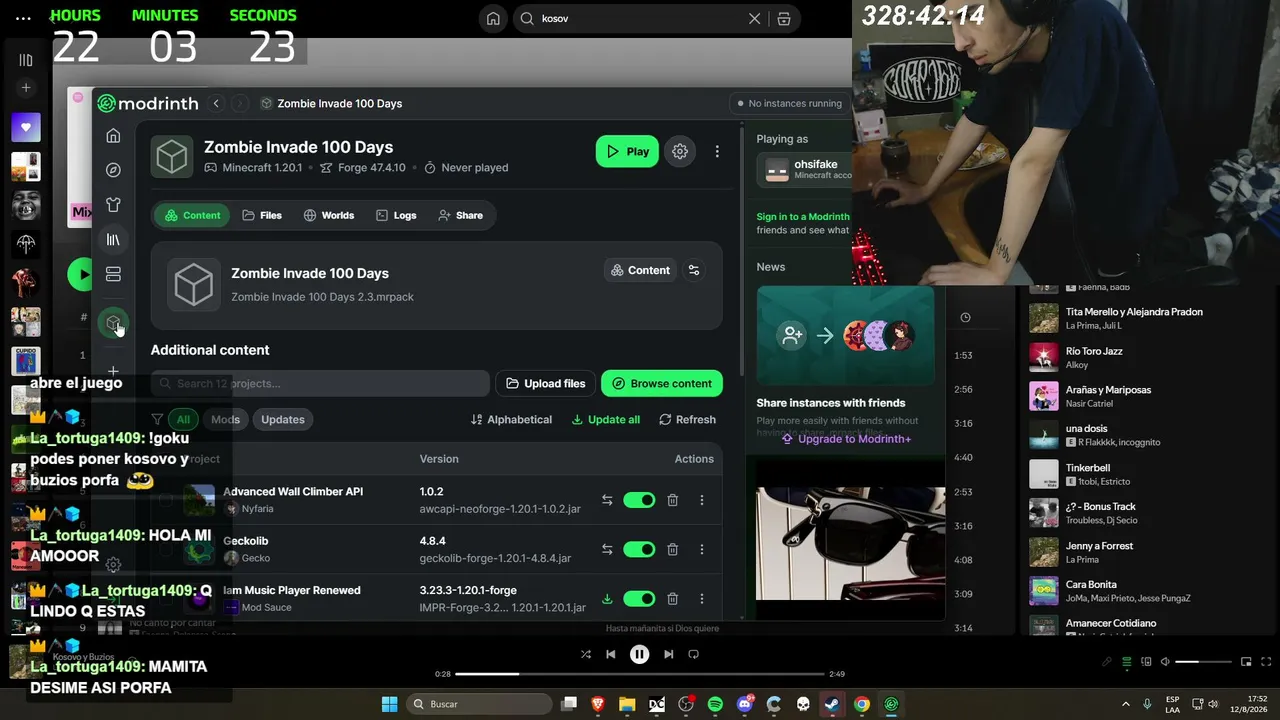Screen dimensions: 1280x720
Task: Open the ohsifake account selector
Action: pos(804,169)
